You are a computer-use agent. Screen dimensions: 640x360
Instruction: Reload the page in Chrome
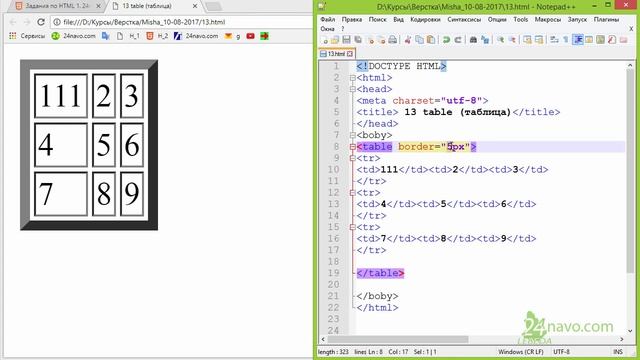41,22
